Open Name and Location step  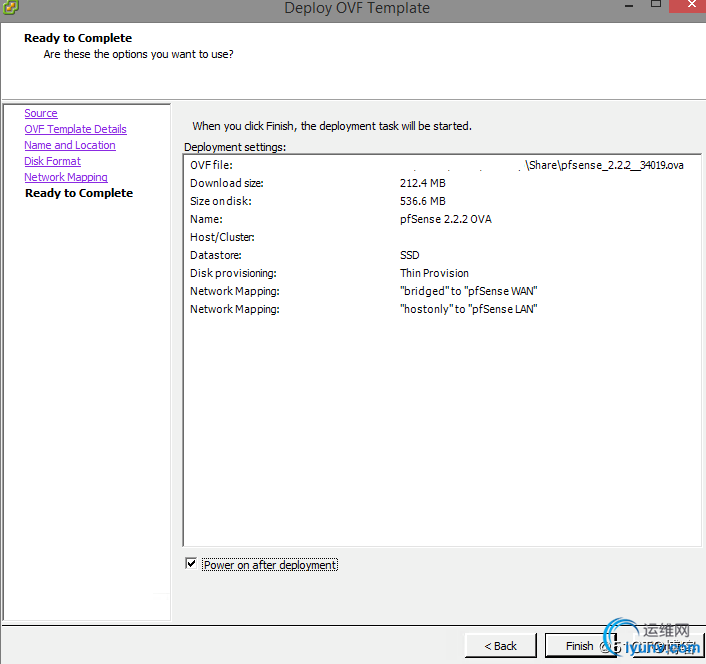(70, 145)
